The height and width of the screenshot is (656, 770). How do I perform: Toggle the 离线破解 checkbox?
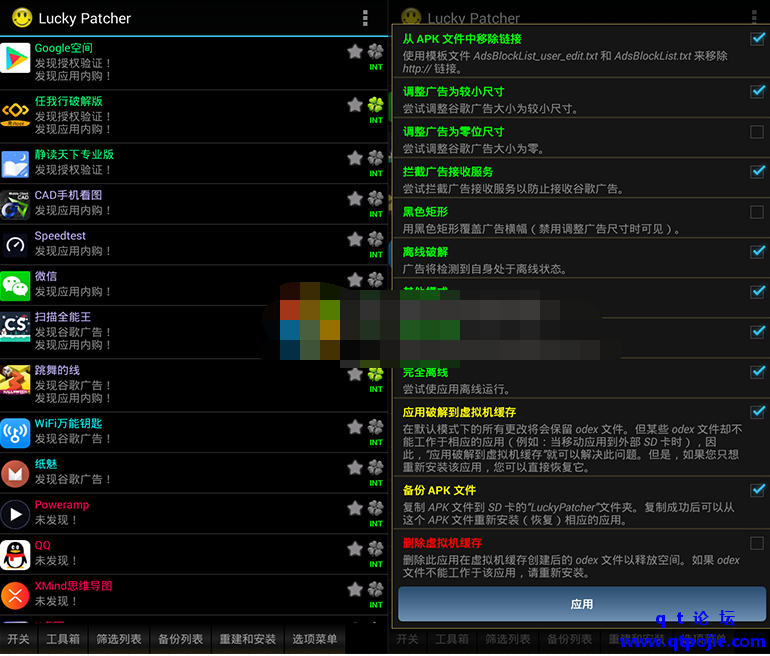(757, 252)
